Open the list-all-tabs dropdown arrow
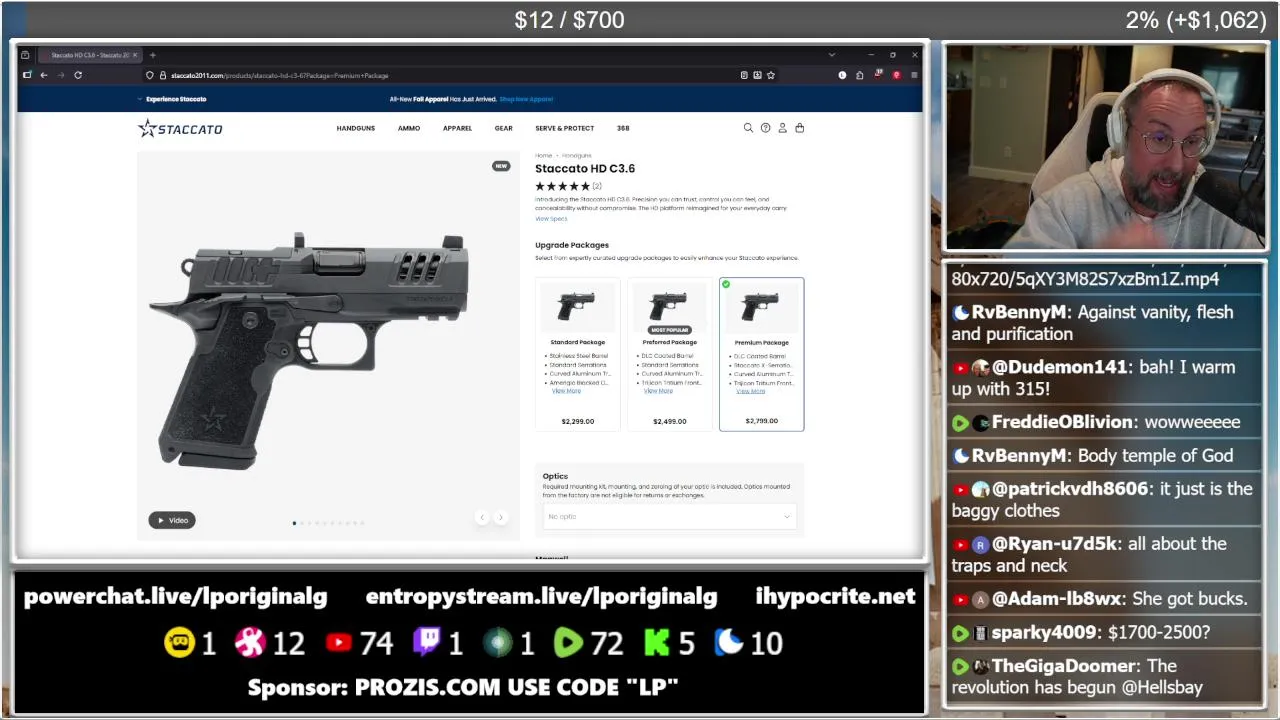Screen dimensions: 1280x720 click(x=831, y=55)
